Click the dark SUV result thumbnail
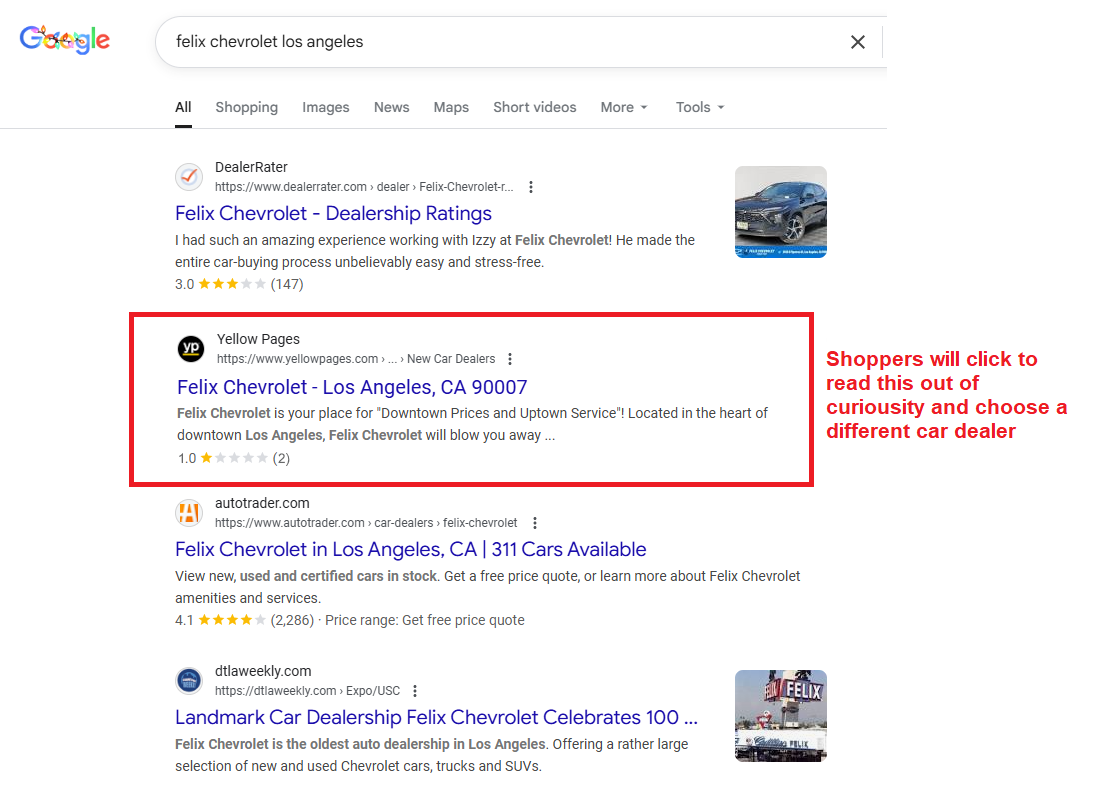The image size is (1095, 794). pos(781,212)
